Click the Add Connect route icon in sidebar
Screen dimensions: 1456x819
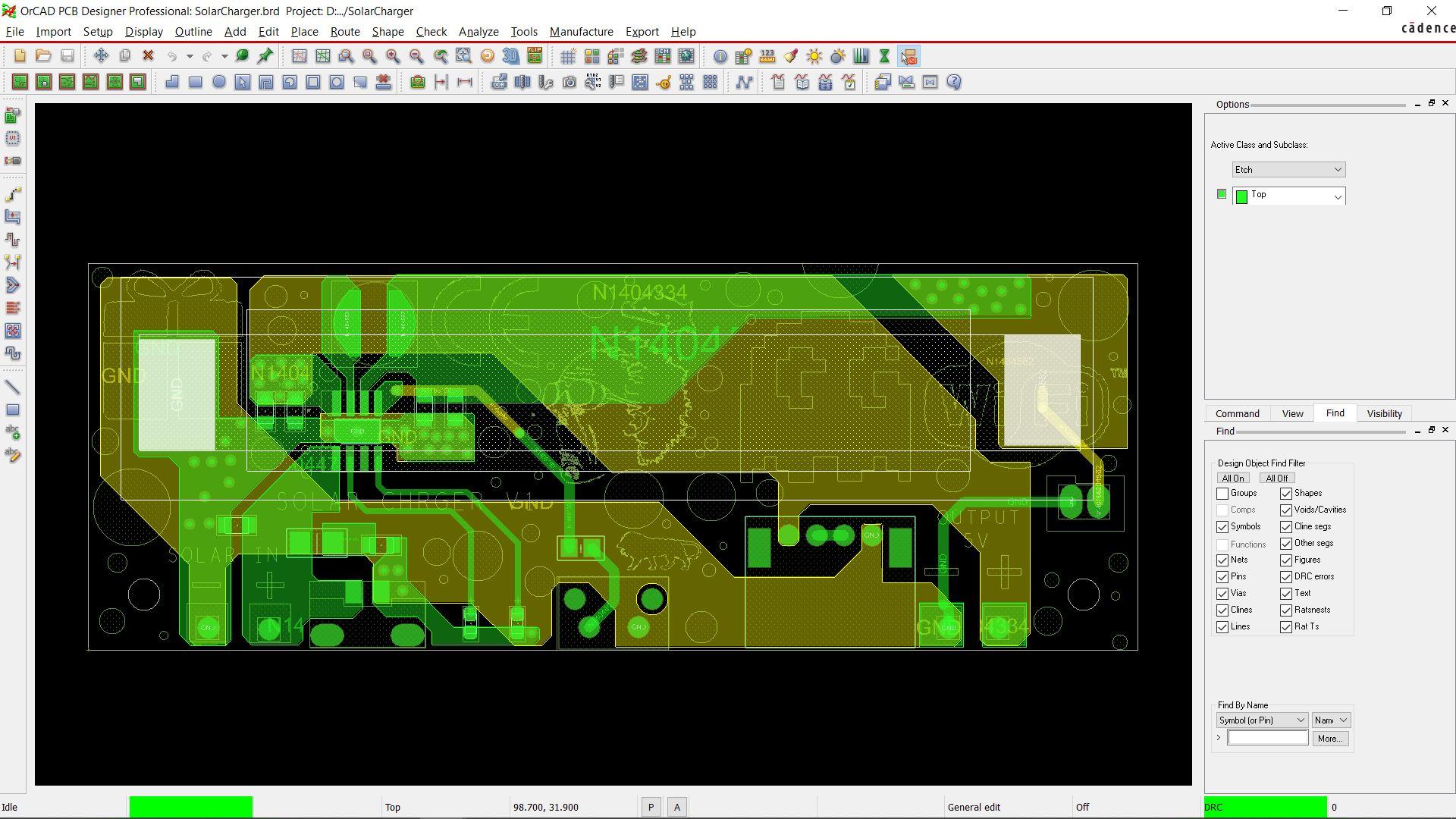(13, 194)
